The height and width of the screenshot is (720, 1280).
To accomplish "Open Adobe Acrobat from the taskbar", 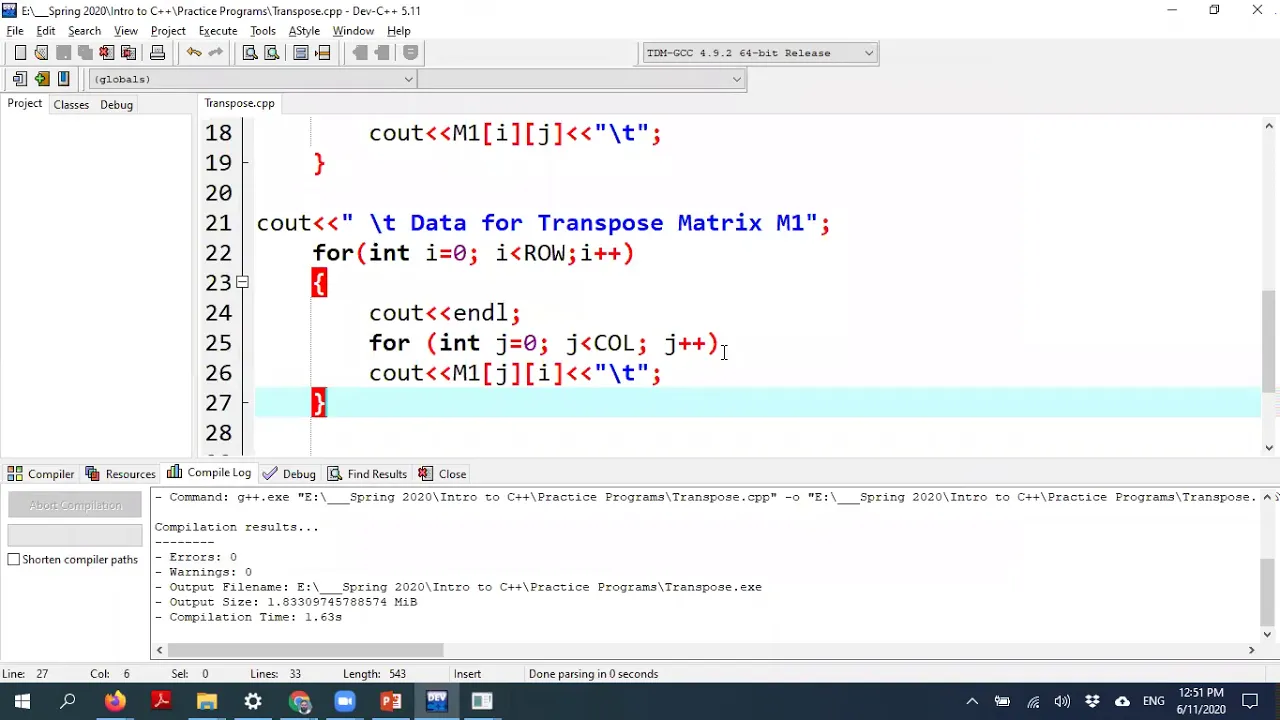I will [161, 701].
